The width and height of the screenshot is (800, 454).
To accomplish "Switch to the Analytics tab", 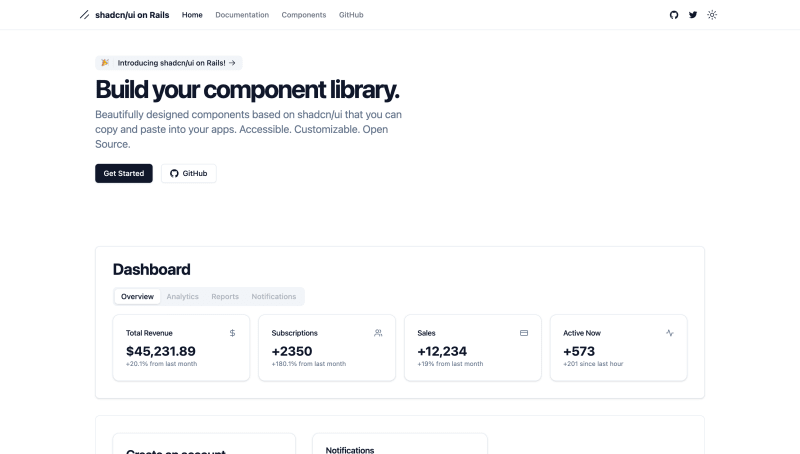I will [183, 296].
